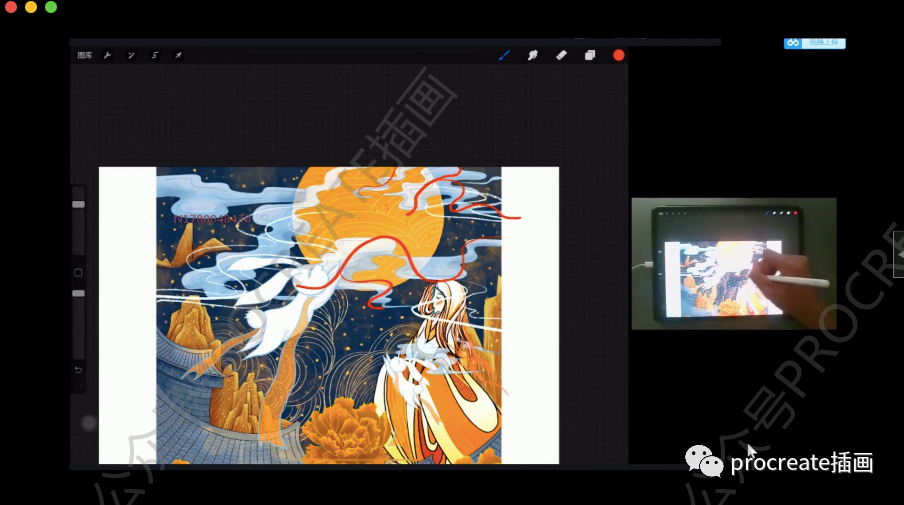
Task: Select the Transform arrow tool
Action: tap(178, 55)
